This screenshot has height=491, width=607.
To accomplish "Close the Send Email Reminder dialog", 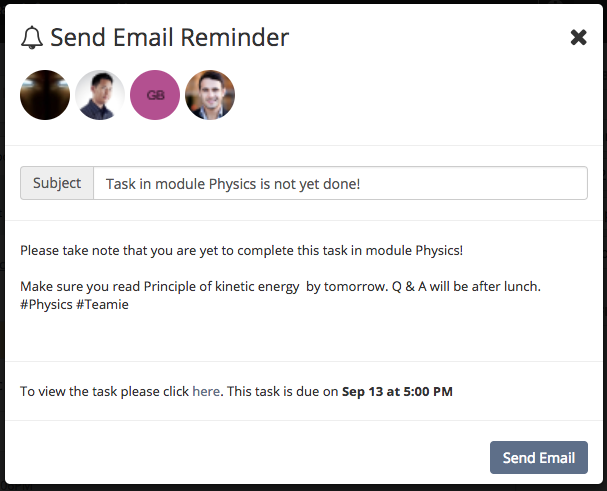I will pyautogui.click(x=578, y=38).
